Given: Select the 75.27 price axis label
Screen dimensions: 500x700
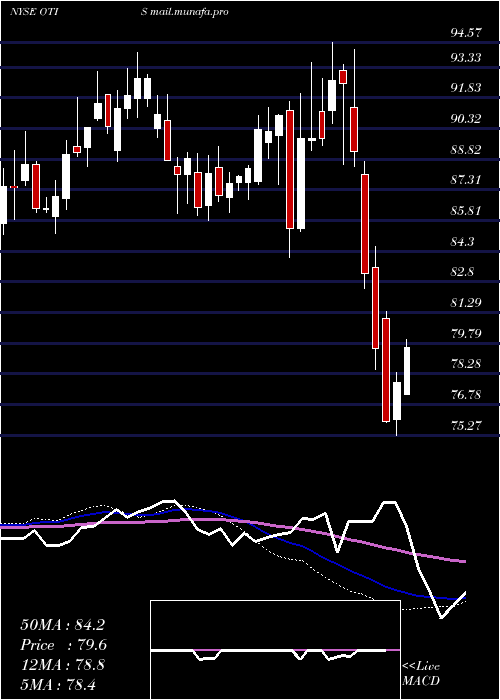Looking at the screenshot, I should pos(467,425).
